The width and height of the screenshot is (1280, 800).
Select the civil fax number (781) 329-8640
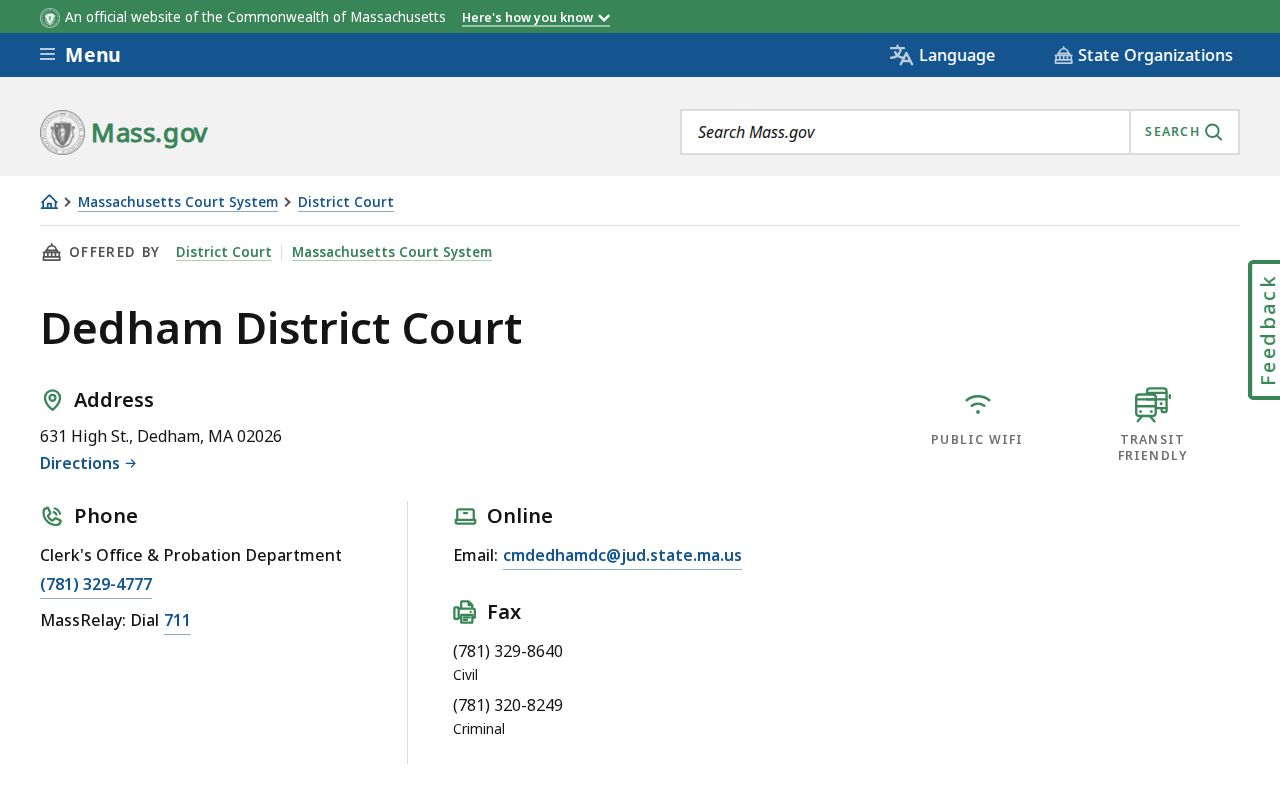tap(508, 651)
